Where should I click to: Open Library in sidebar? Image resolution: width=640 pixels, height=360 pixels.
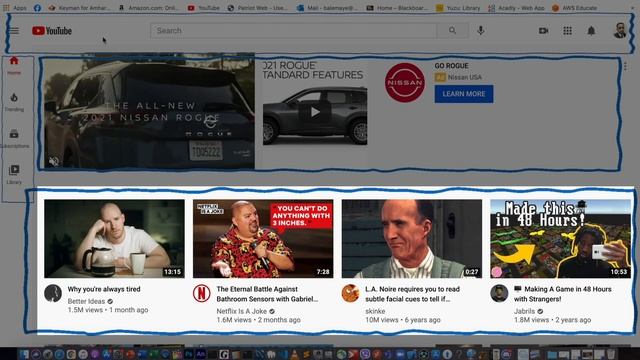coord(14,175)
